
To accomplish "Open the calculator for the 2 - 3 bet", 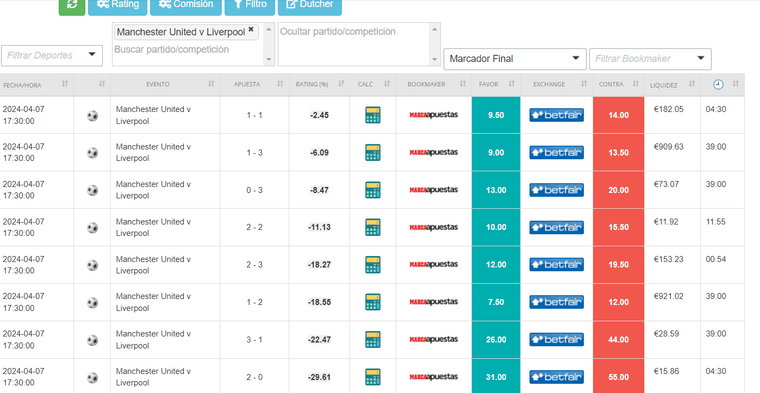I will click(373, 265).
